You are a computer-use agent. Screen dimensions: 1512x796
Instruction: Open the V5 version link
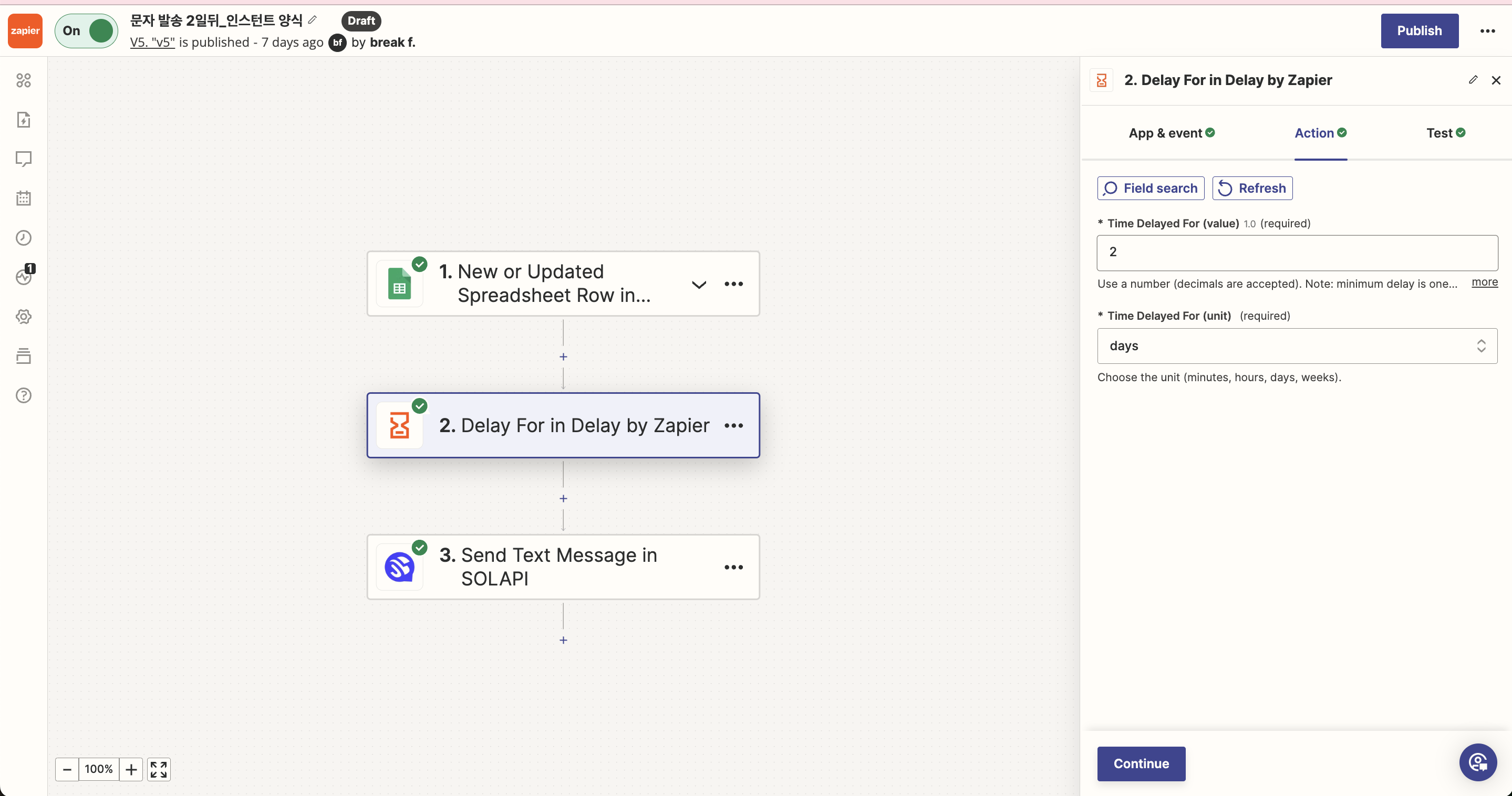[152, 42]
